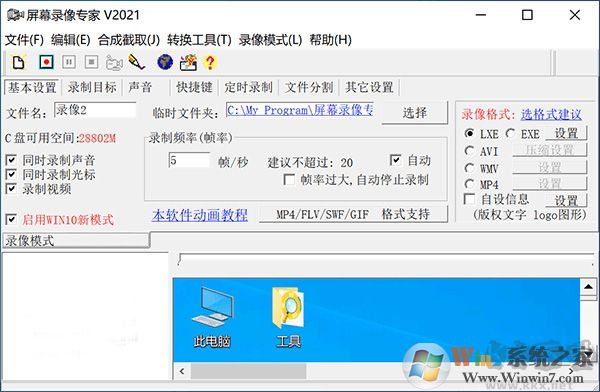Click 设置 button next to EXE
Image resolution: width=600 pixels, height=392 pixels.
566,133
